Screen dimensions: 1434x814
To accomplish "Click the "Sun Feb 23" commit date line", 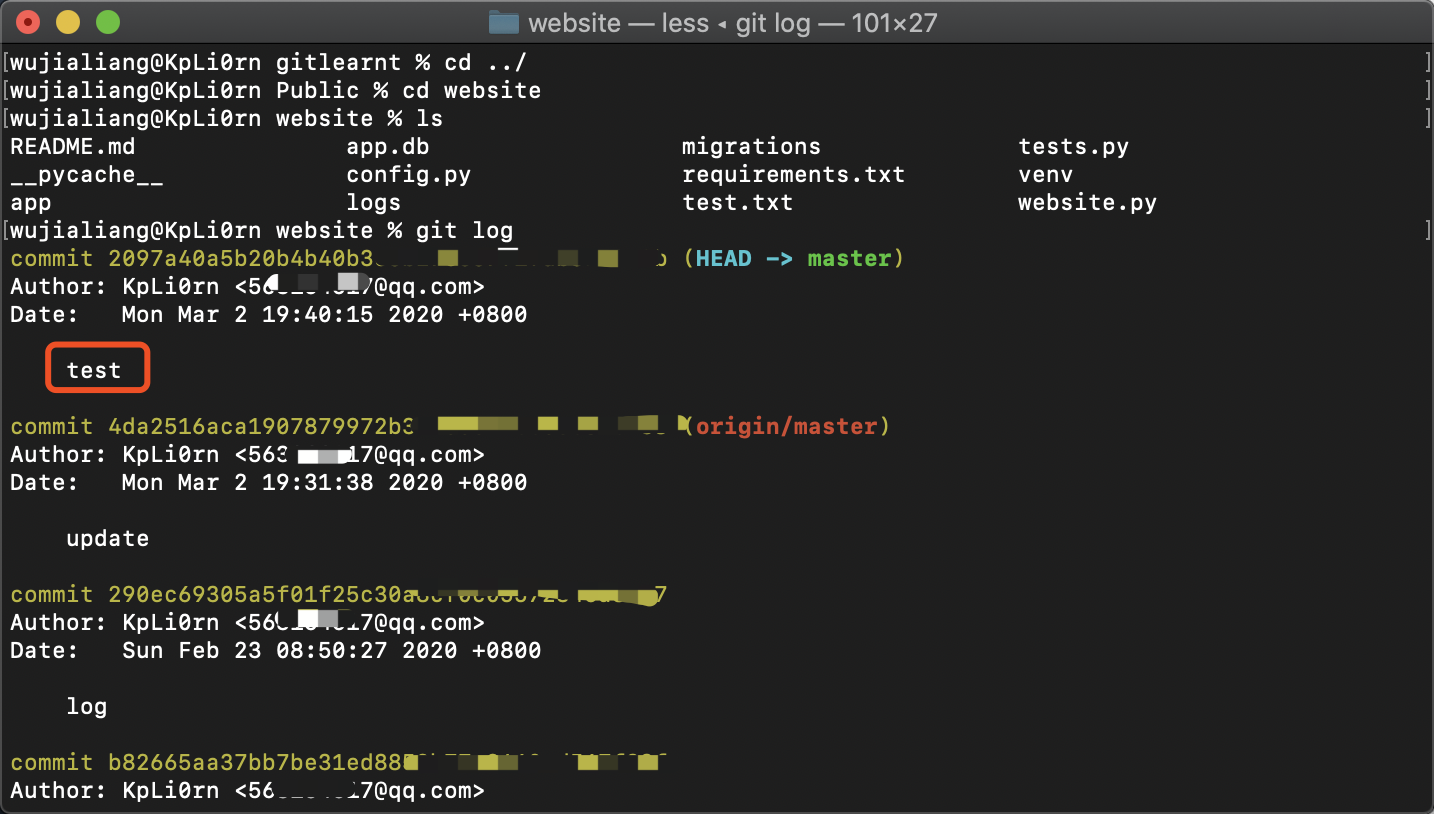I will pos(330,651).
